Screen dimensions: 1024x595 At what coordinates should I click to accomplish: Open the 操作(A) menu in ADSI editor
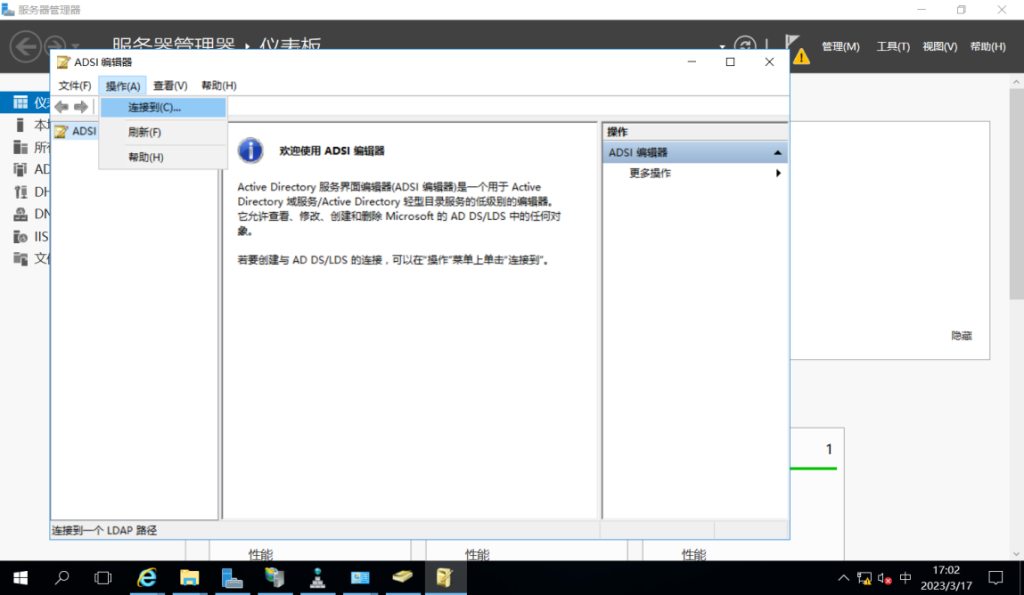(x=123, y=86)
